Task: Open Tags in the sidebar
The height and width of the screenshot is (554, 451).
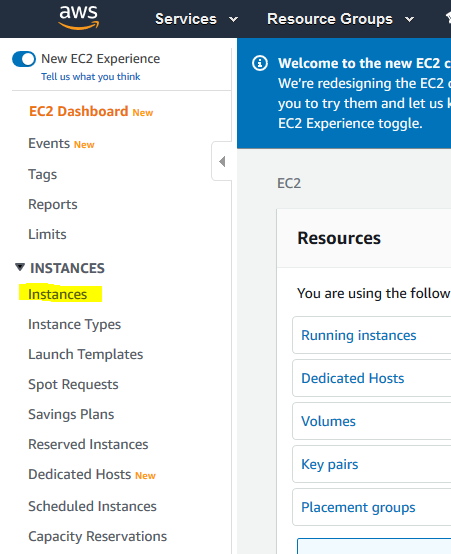Action: (x=42, y=175)
